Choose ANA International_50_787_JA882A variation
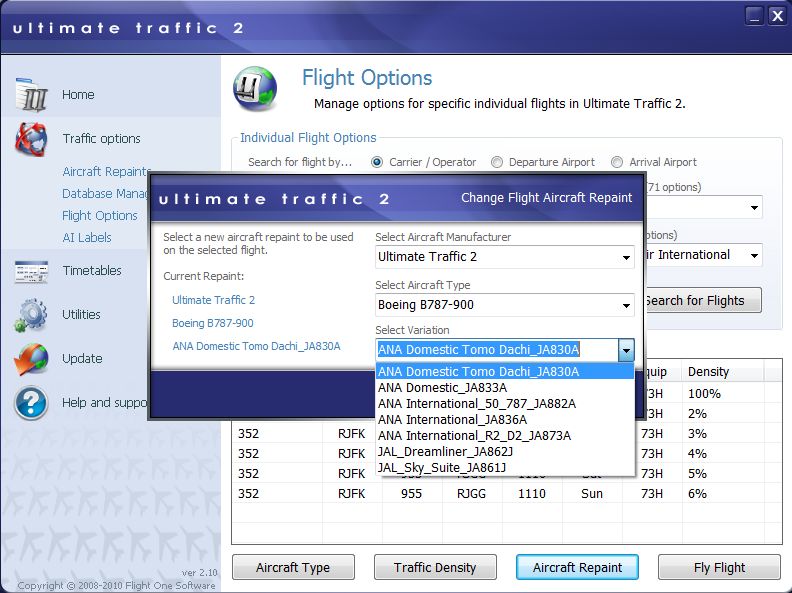The height and width of the screenshot is (593, 792). pos(505,404)
